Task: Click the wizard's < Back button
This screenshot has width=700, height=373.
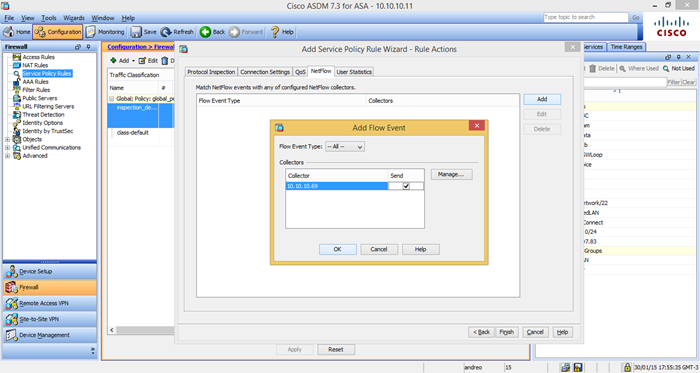Action: pyautogui.click(x=481, y=332)
